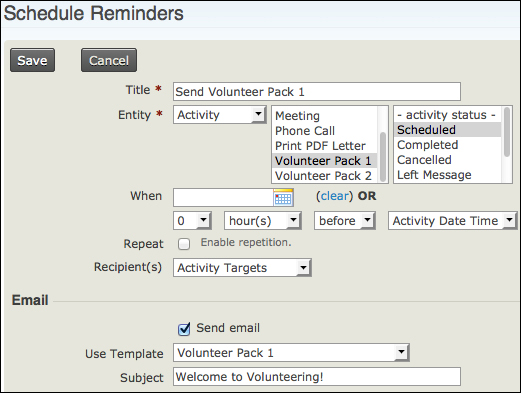Click the Save button
Viewport: 521px width, 393px height.
click(x=32, y=60)
